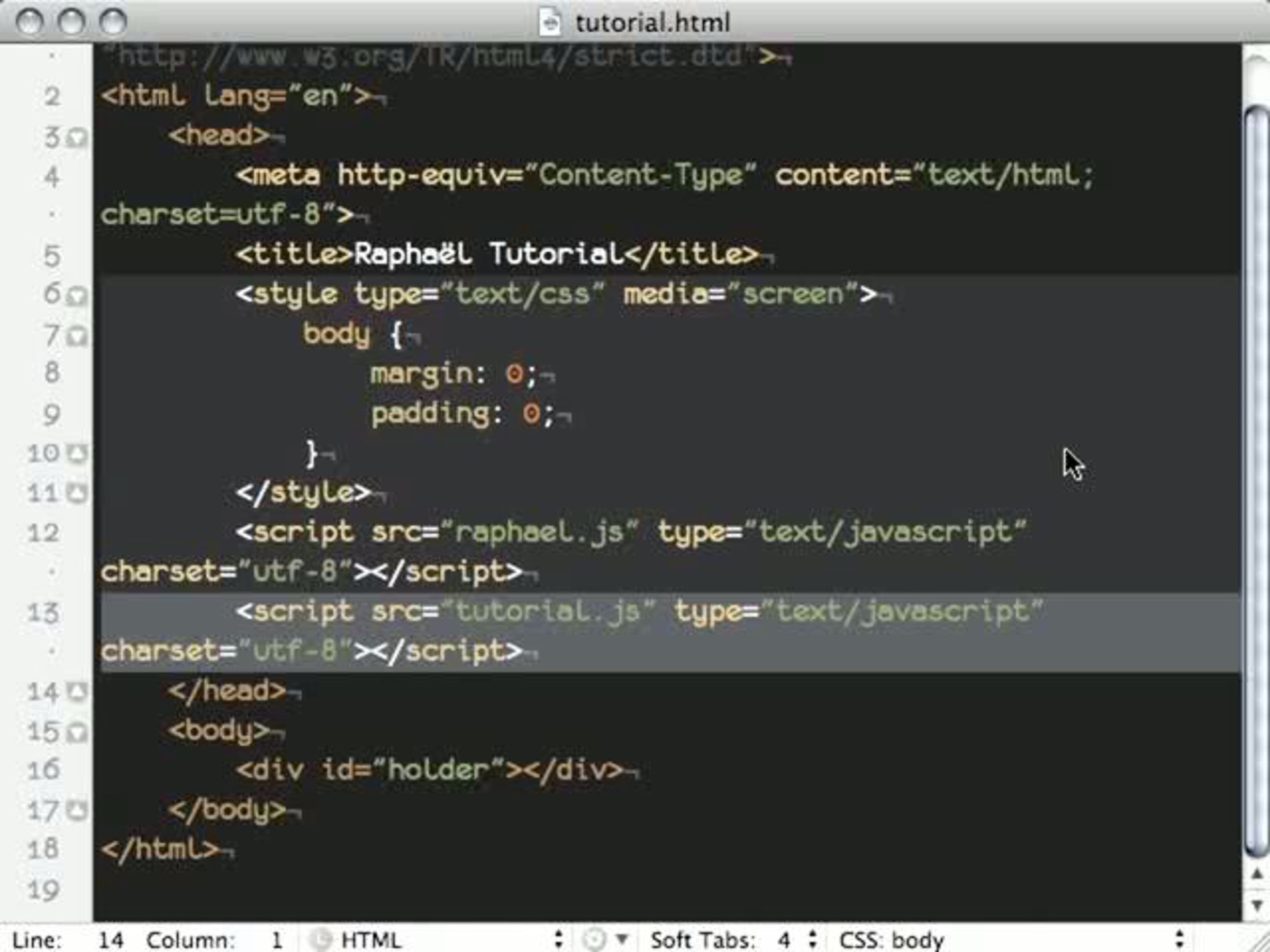Screen dimensions: 1270x952
Task: Click the "Content-Type" attribute value
Action: (641, 175)
